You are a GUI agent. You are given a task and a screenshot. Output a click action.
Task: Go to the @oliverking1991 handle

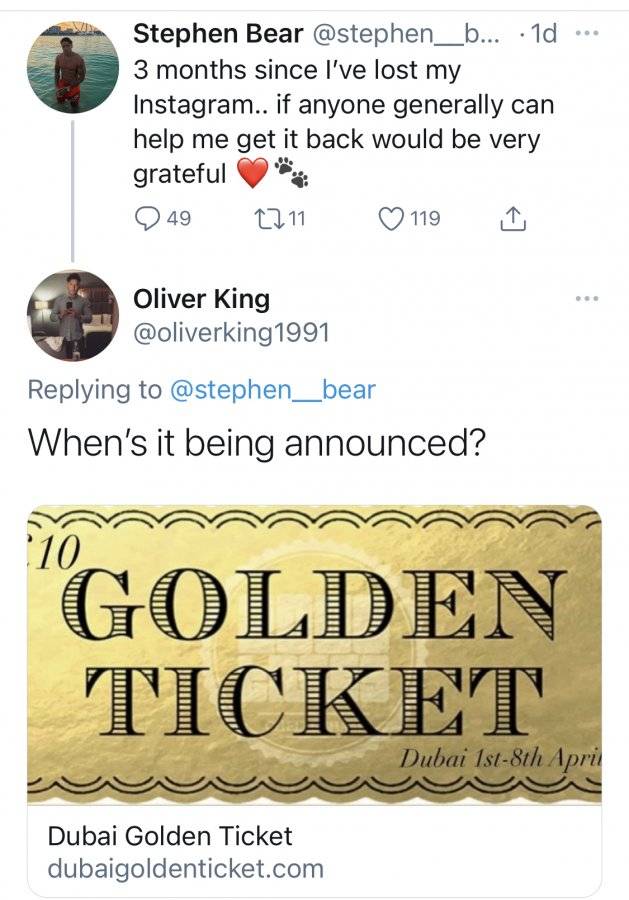[x=231, y=333]
